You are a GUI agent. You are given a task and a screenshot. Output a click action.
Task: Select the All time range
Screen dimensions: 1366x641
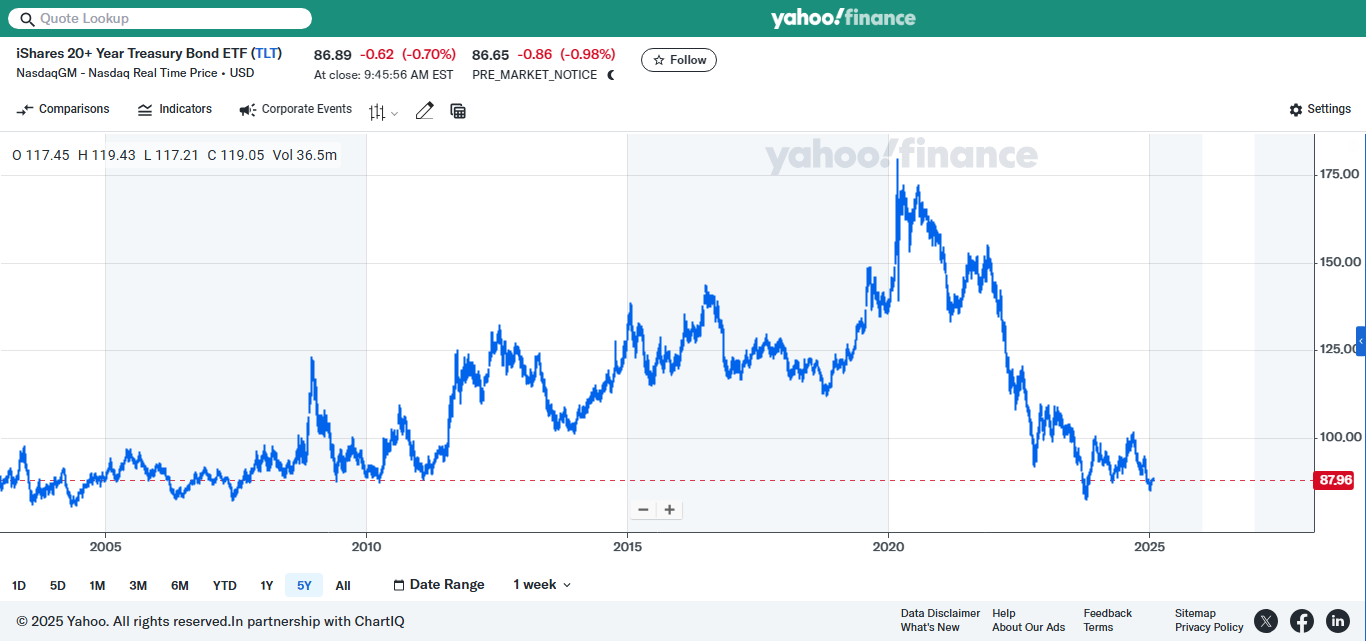click(343, 586)
